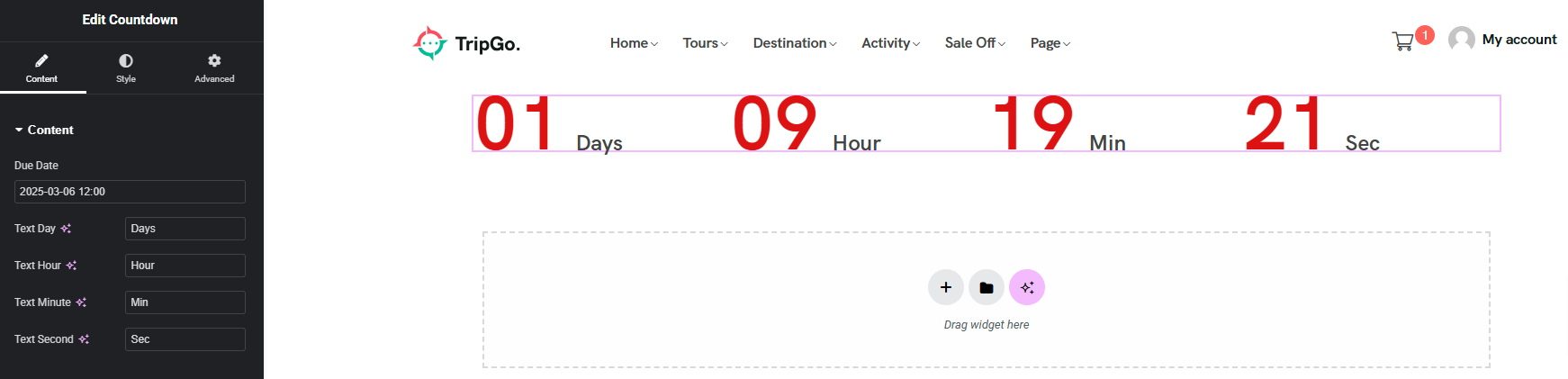Switch to the Style tab
This screenshot has width=1568, height=379.
coord(126,68)
